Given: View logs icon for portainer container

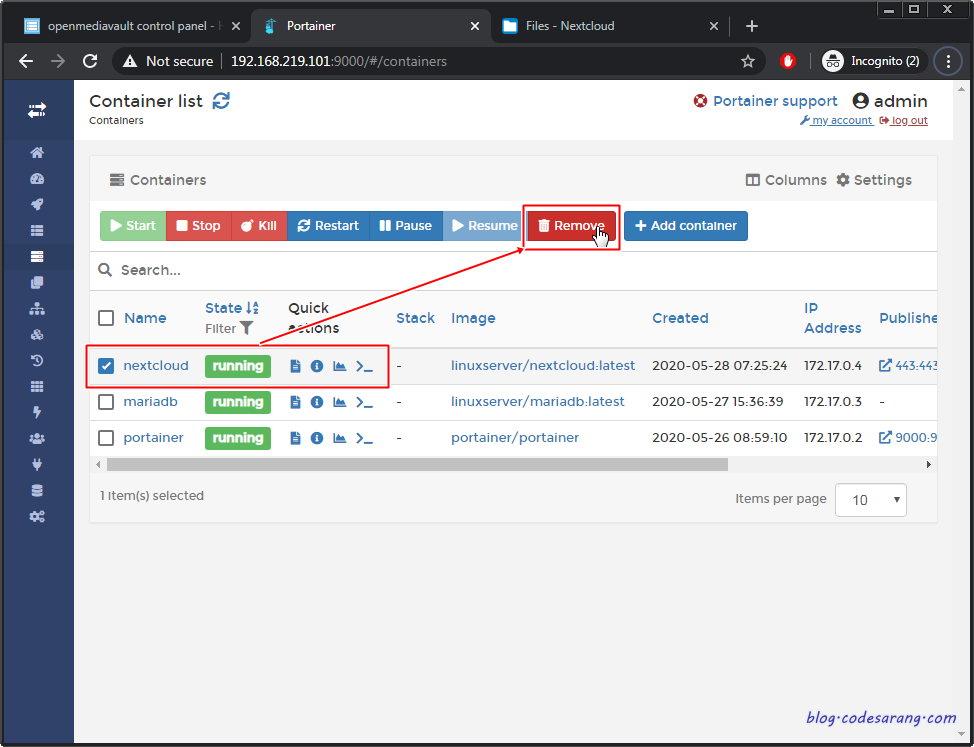Looking at the screenshot, I should (x=296, y=438).
